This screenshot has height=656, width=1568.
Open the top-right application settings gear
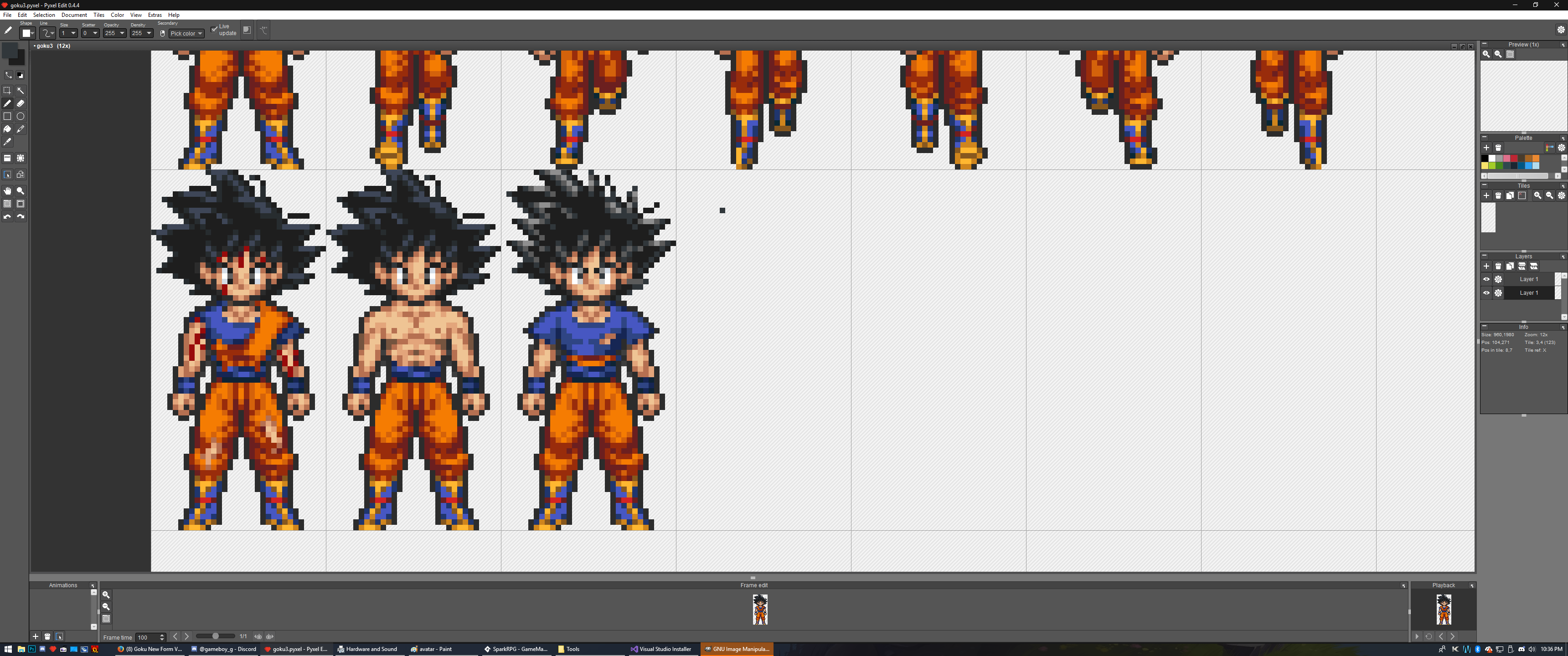[1561, 30]
